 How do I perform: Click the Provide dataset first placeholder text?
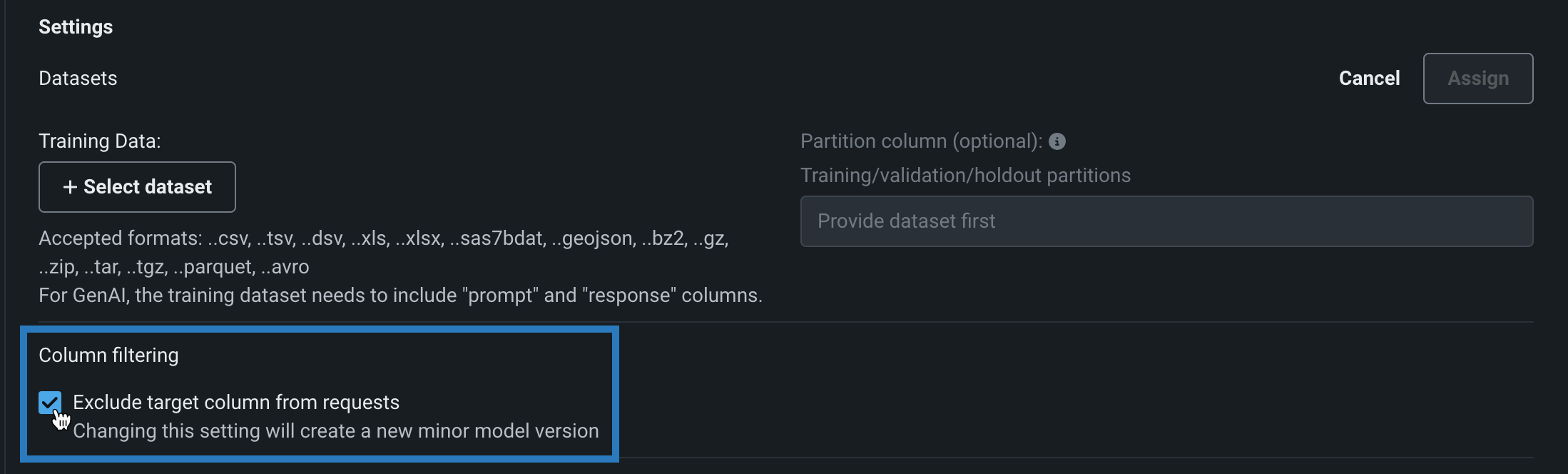click(906, 221)
